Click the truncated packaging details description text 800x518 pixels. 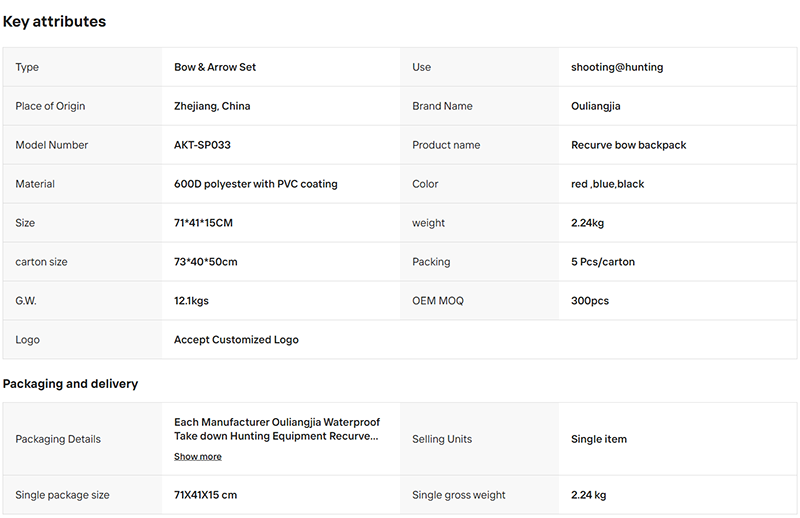[277, 429]
